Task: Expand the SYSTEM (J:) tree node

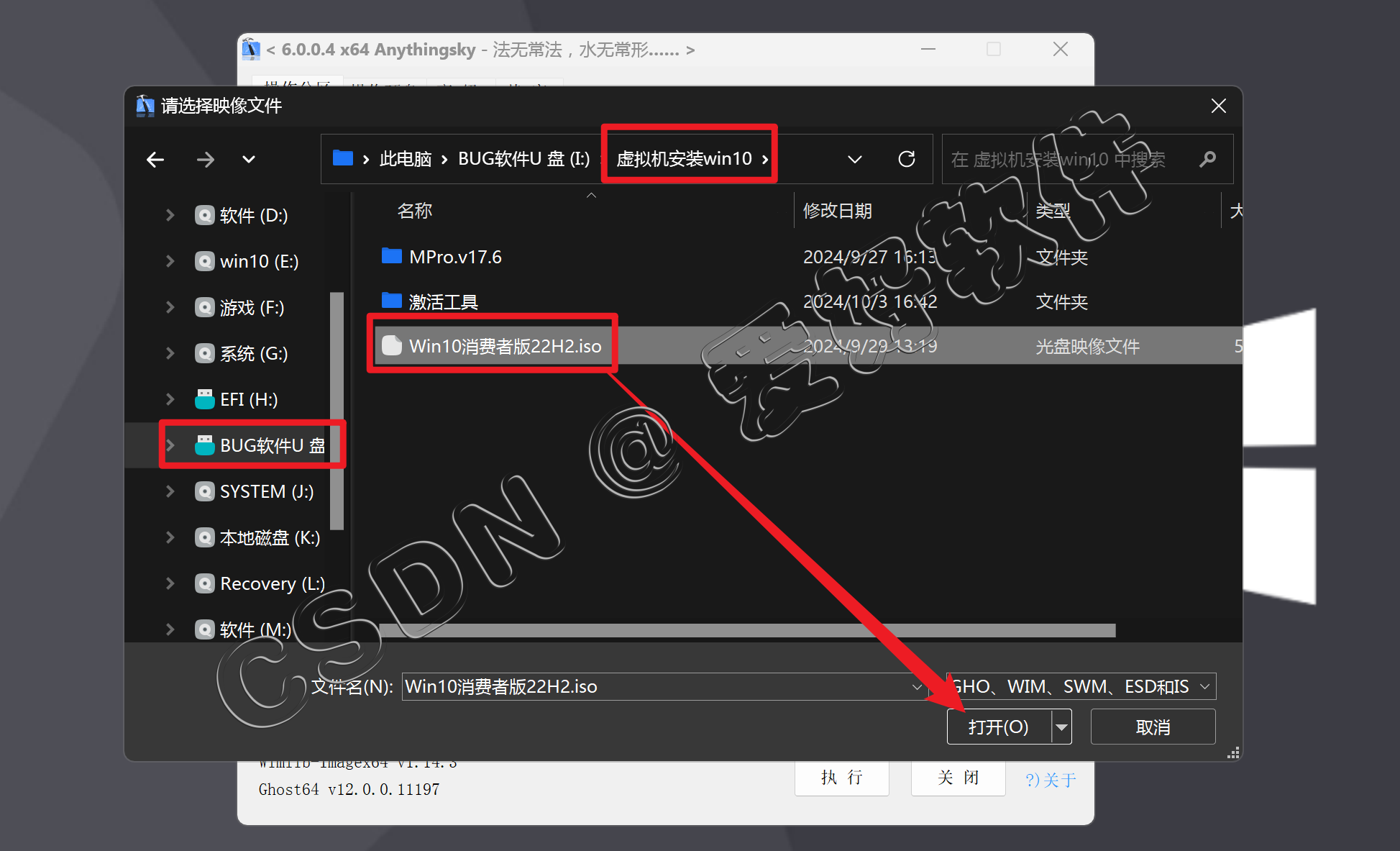Action: [170, 491]
